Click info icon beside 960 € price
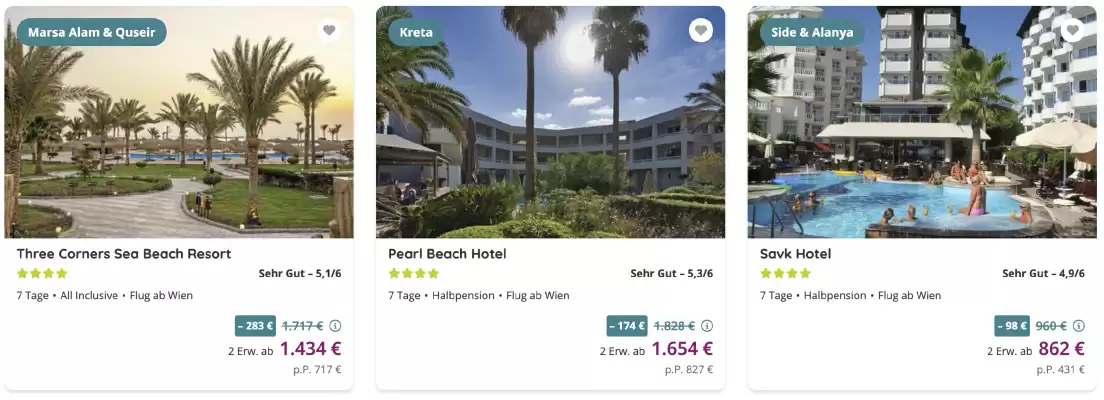Viewport: 1104px width, 400px height. (x=1079, y=326)
